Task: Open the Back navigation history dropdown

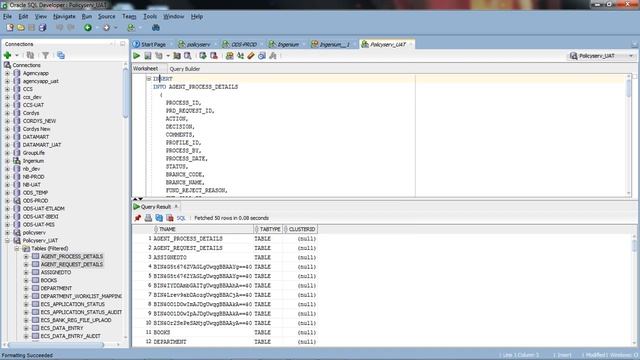Action: pyautogui.click(x=97, y=27)
